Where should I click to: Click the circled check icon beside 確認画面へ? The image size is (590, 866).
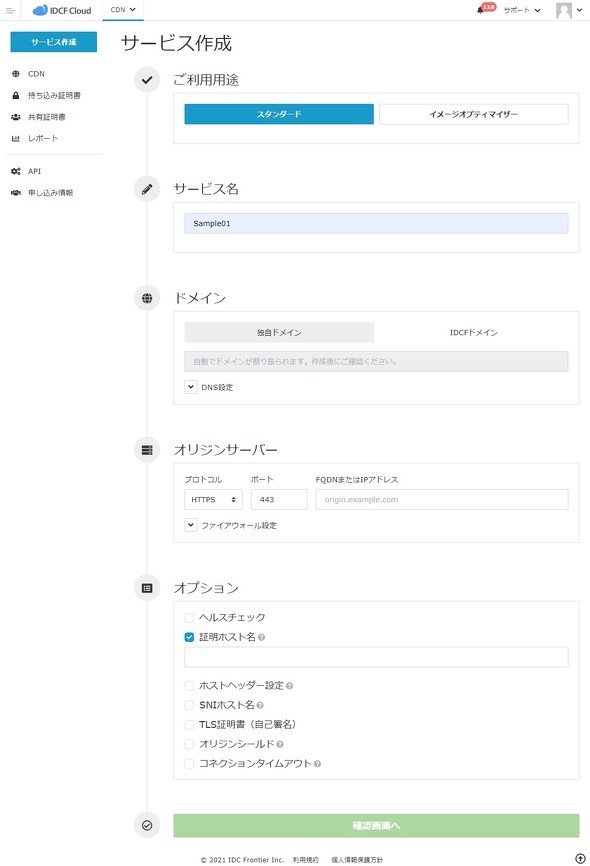[x=147, y=825]
